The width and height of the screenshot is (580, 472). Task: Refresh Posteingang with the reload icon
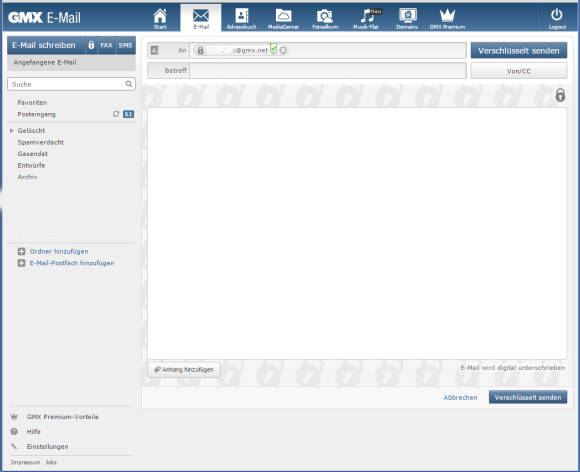[116, 114]
